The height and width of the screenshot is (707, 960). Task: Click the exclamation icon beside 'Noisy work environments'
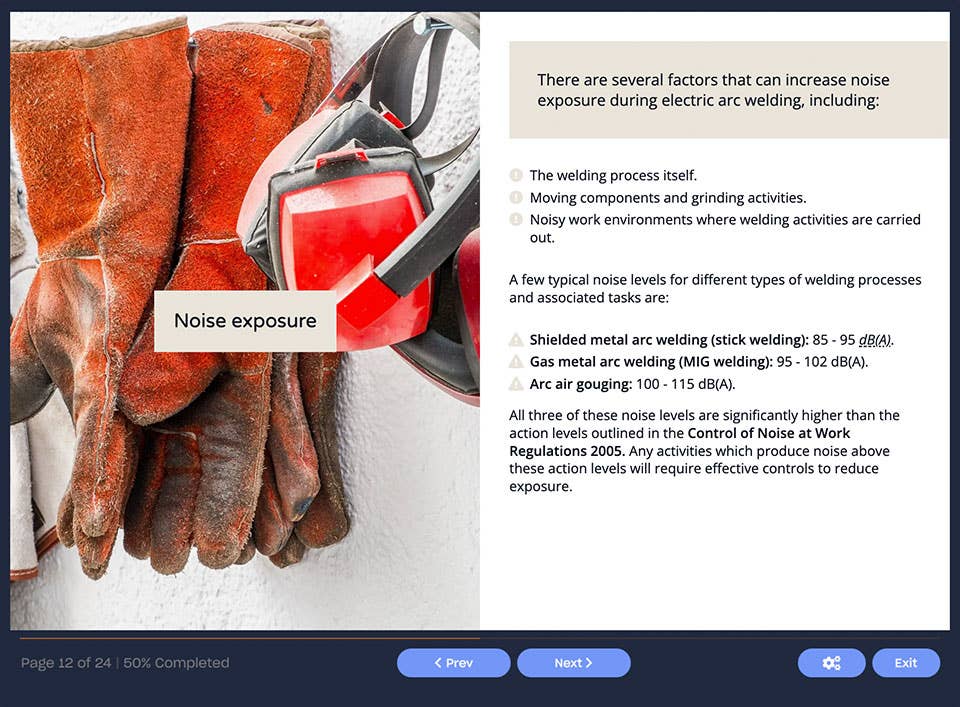point(516,219)
